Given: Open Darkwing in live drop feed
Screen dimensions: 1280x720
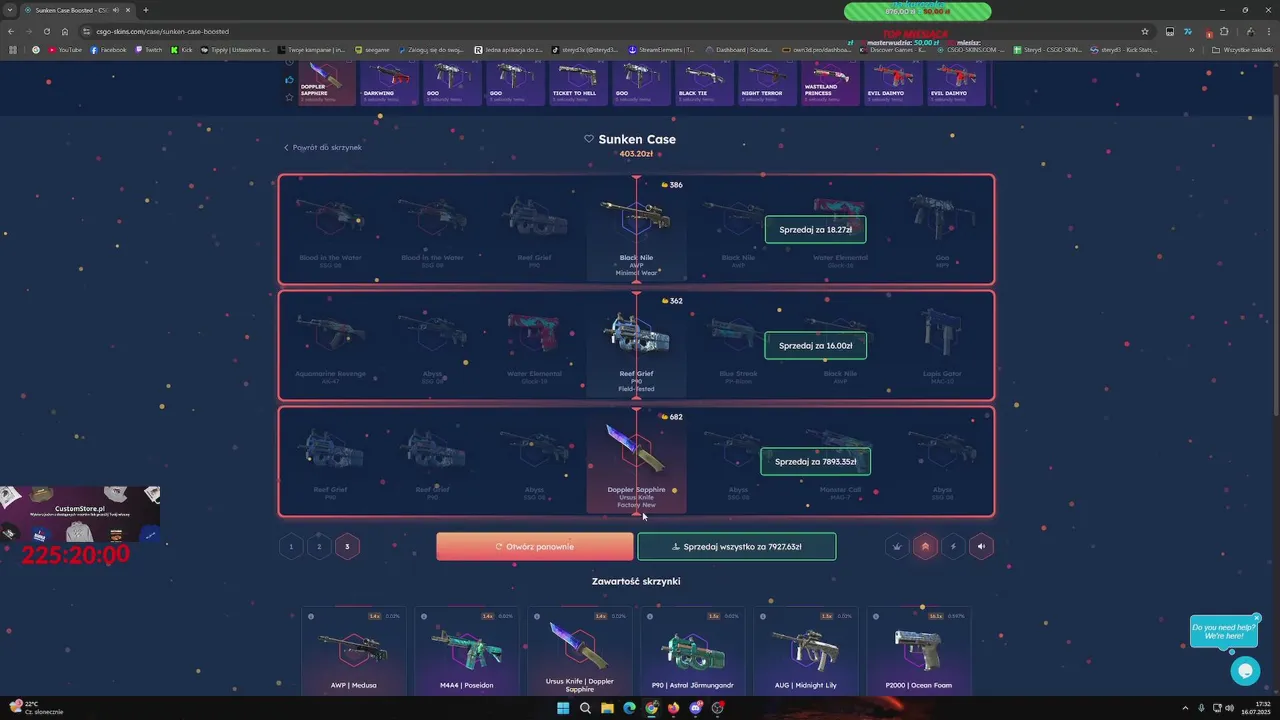Looking at the screenshot, I should pyautogui.click(x=389, y=83).
